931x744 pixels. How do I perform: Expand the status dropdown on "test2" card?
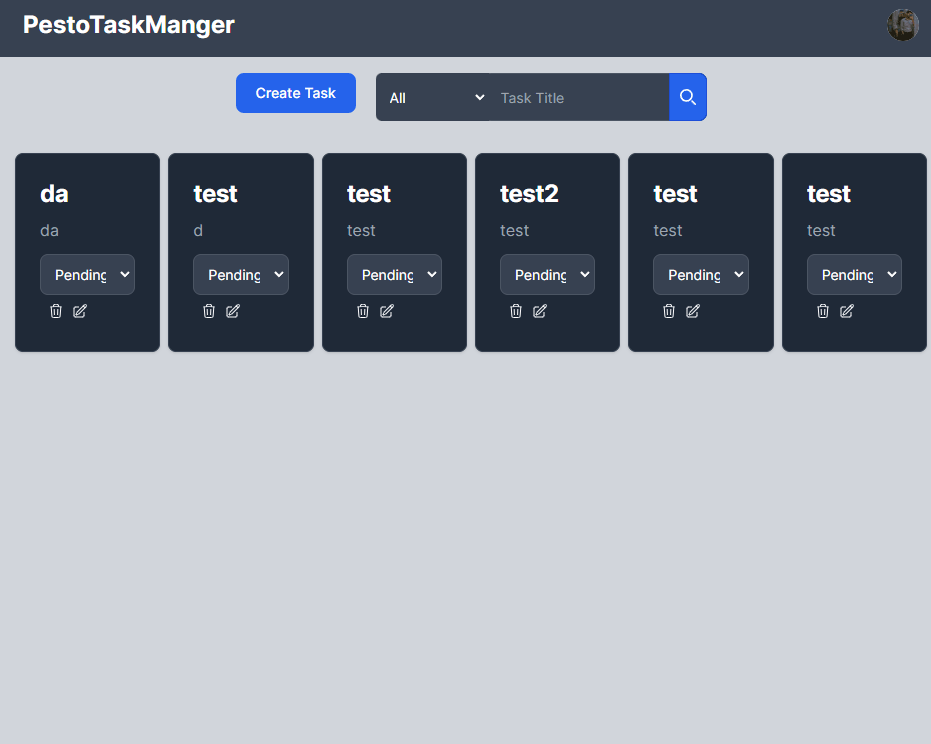547,275
